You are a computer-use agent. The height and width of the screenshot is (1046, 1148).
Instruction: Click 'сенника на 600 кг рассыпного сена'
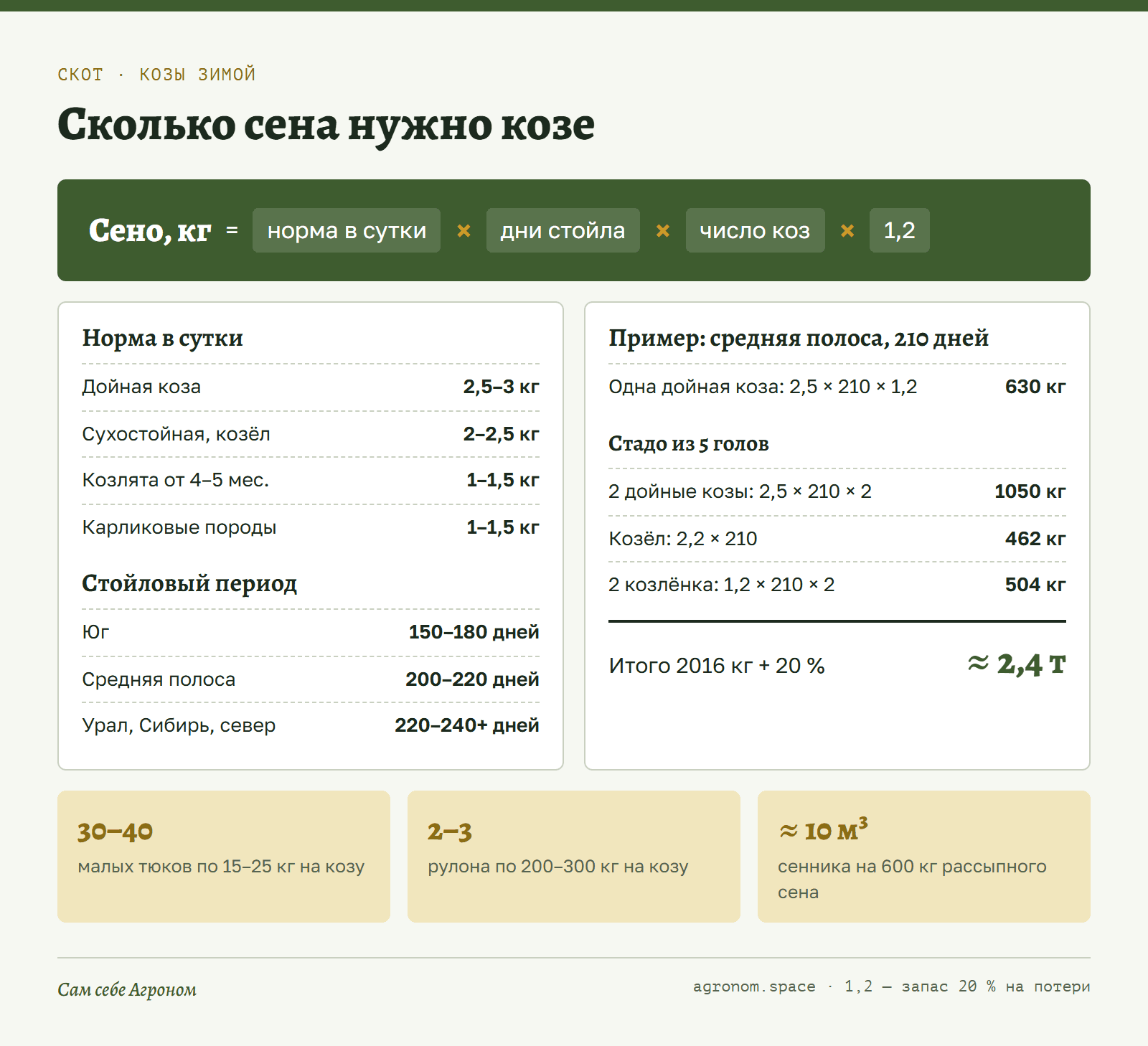click(x=912, y=880)
